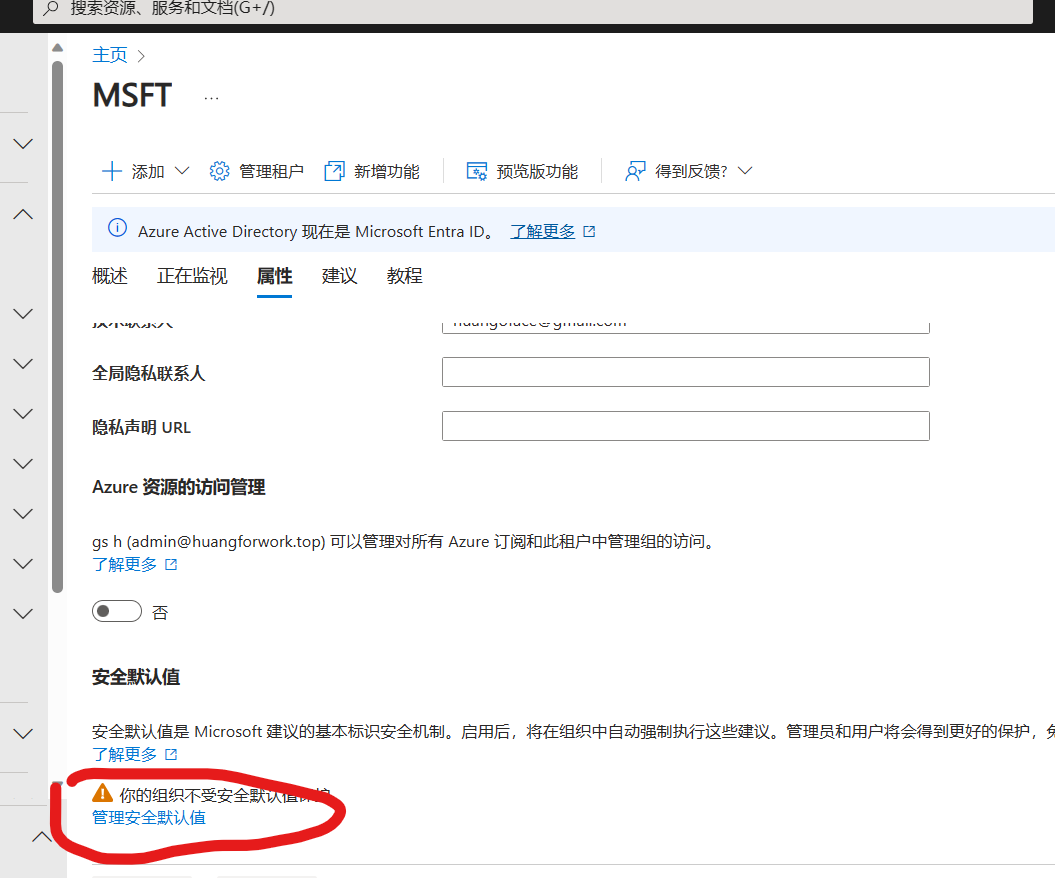The image size is (1055, 878).
Task: Click external link icon in Entra ID banner
Action: pos(589,231)
